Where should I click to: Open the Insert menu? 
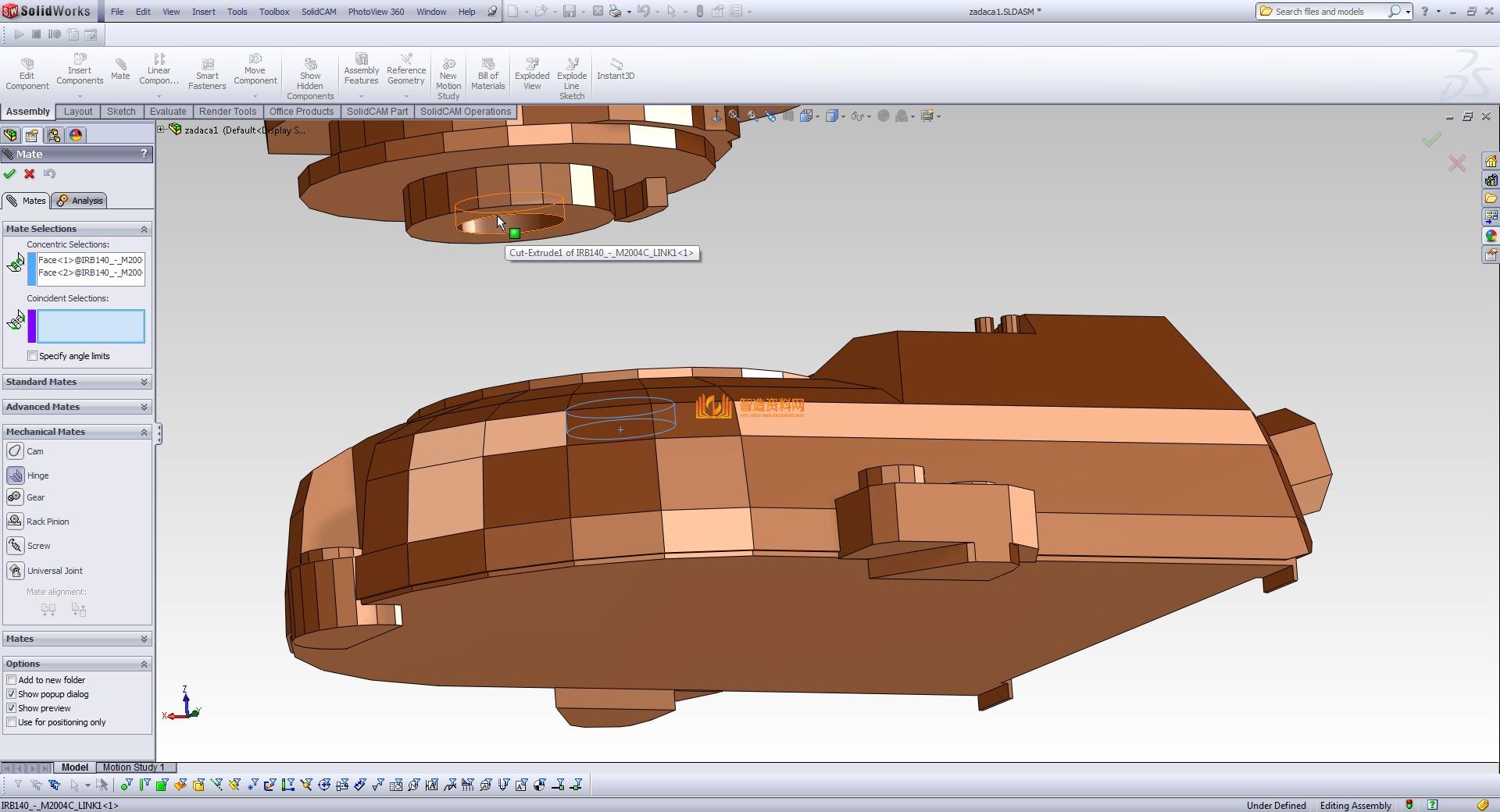[203, 12]
